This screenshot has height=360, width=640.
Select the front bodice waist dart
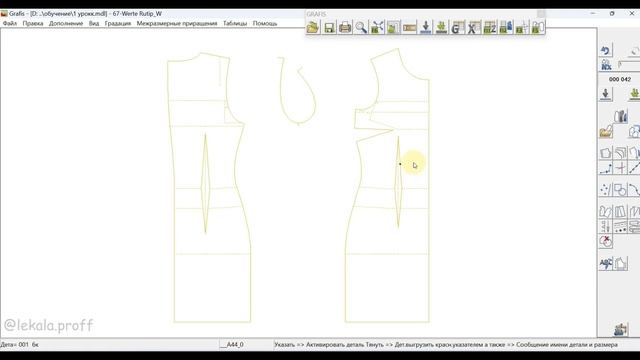pos(398,182)
